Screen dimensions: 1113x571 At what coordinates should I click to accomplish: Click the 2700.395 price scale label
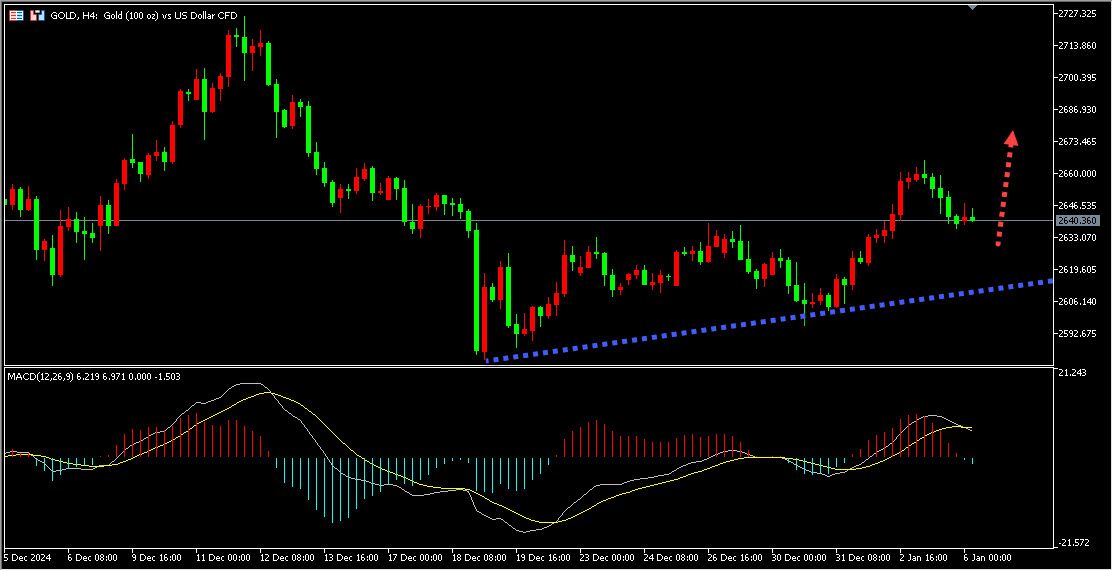pos(1081,78)
